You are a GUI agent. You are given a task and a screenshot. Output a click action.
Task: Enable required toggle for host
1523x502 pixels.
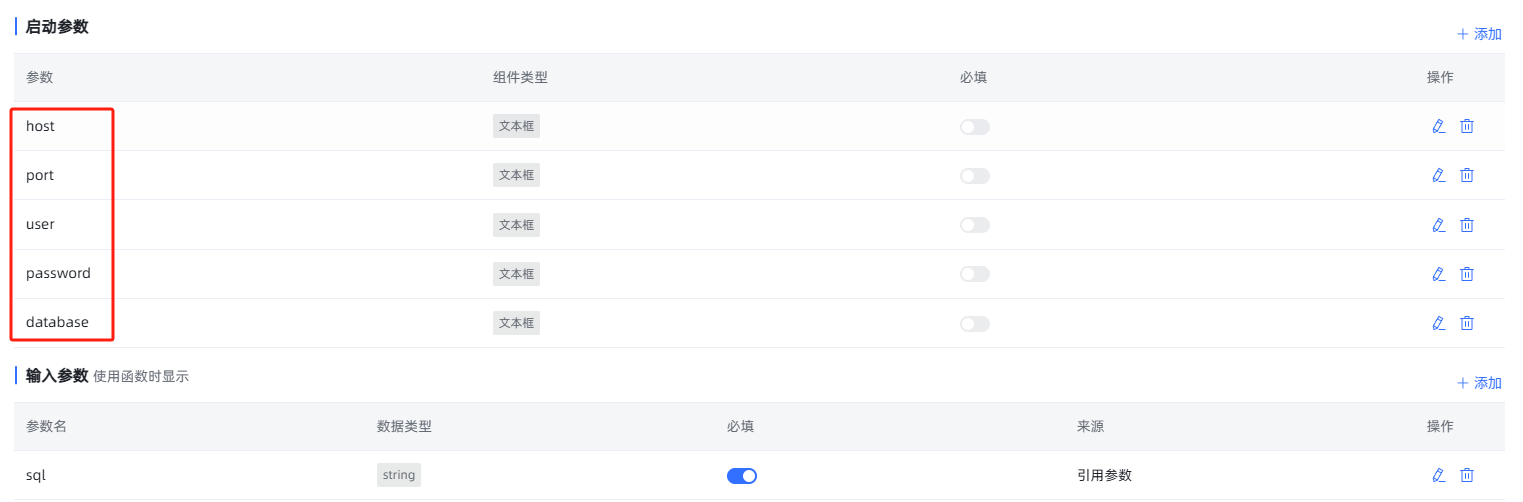click(975, 127)
